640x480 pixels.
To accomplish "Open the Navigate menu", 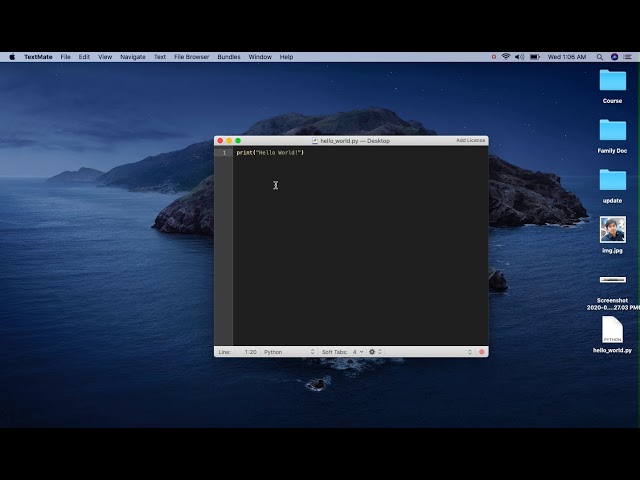I will 133,57.
